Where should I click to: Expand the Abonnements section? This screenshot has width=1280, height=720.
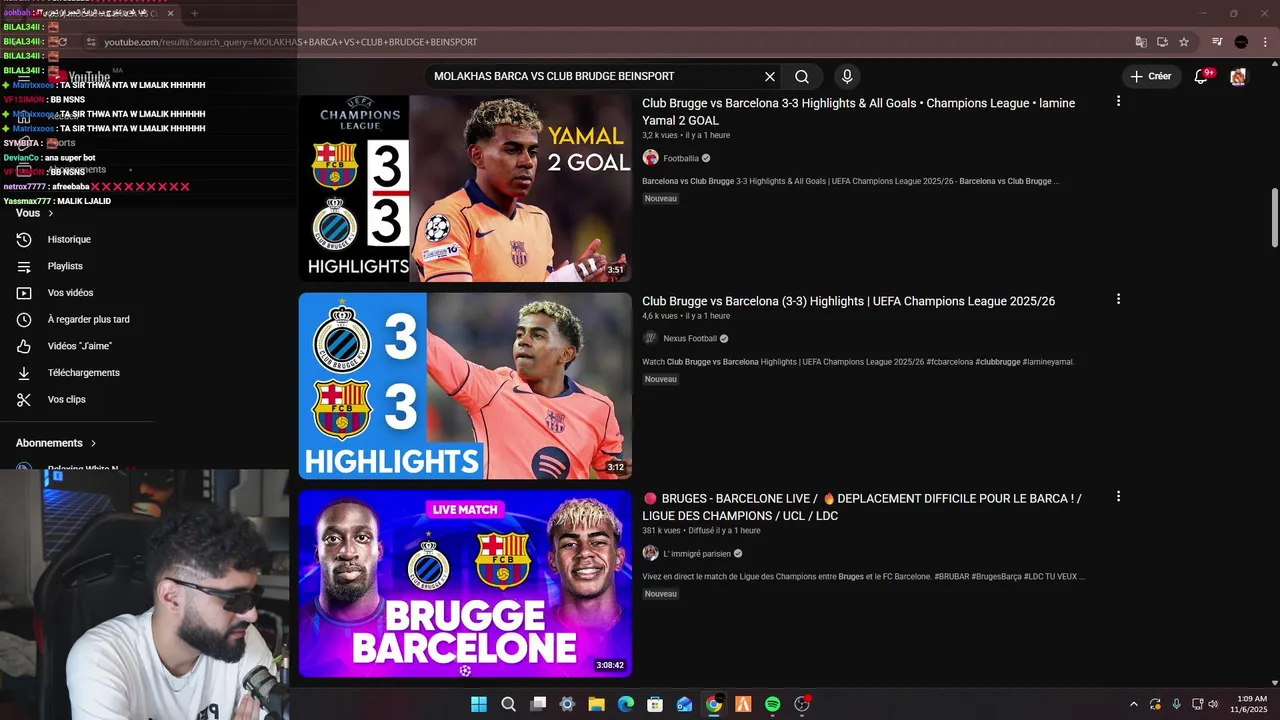(56, 443)
